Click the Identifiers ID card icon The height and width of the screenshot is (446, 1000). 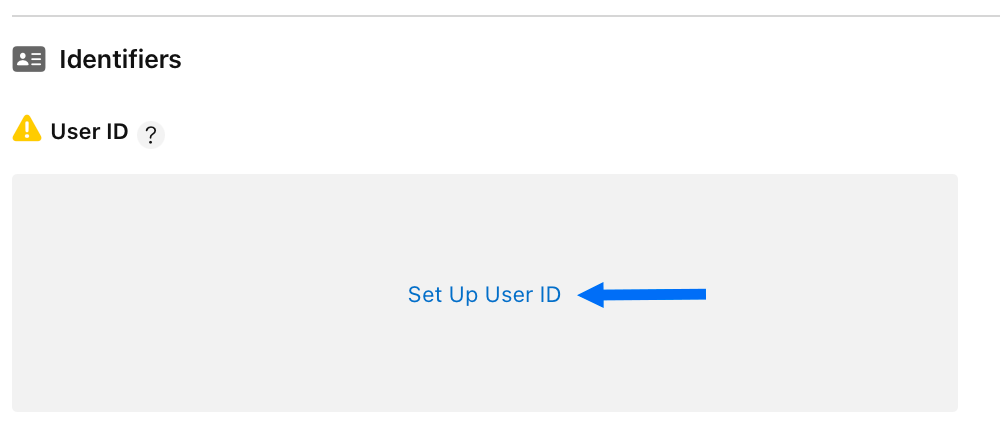(29, 59)
